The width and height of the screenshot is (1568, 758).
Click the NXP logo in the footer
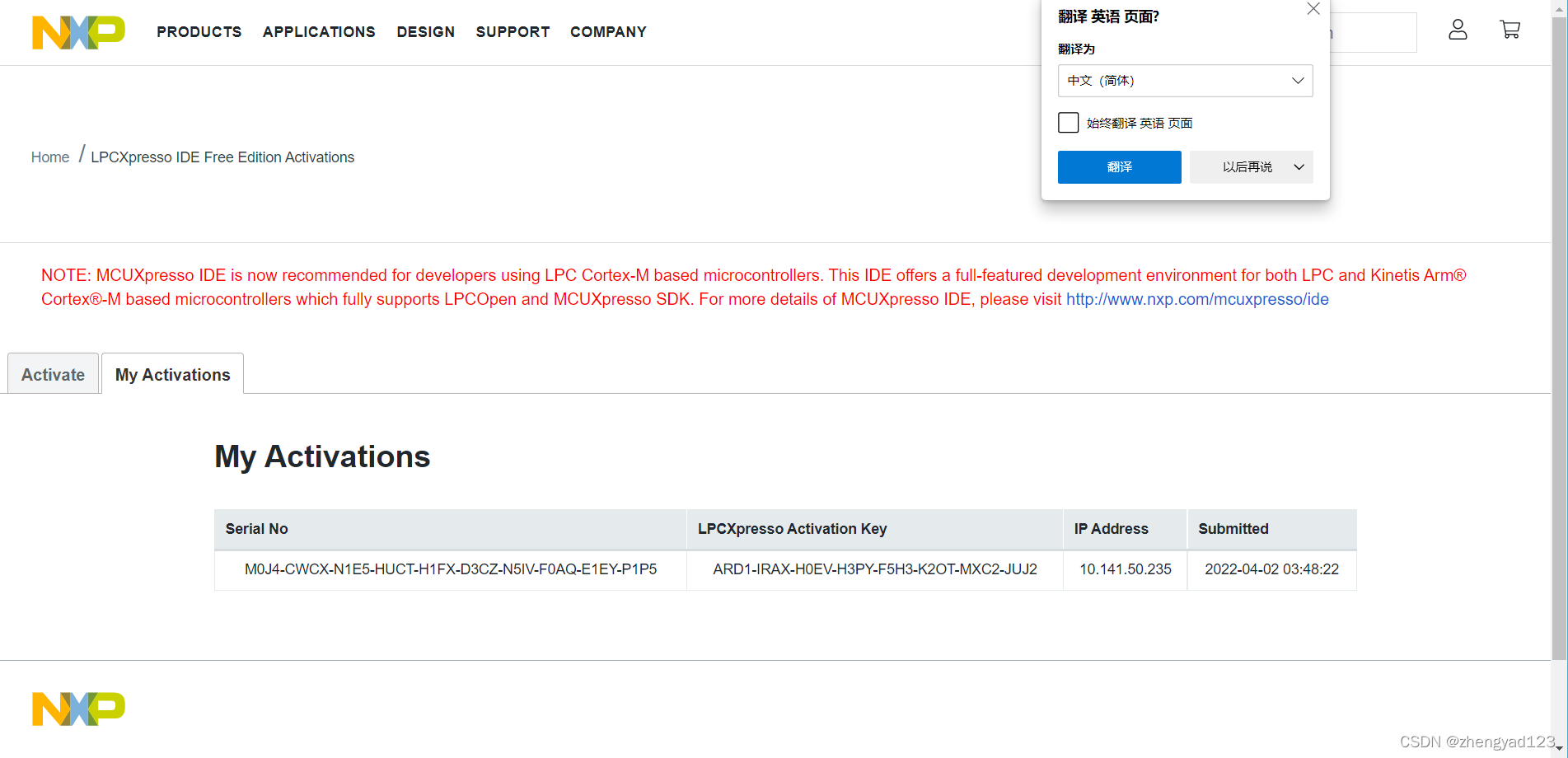78,709
